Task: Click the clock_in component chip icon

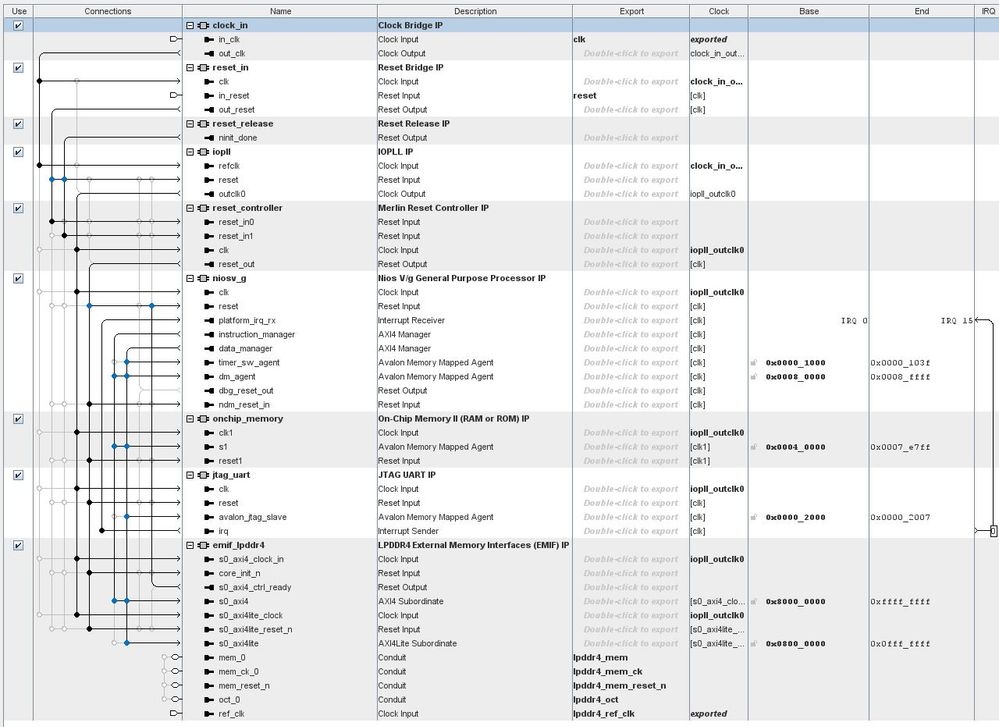Action: point(203,25)
